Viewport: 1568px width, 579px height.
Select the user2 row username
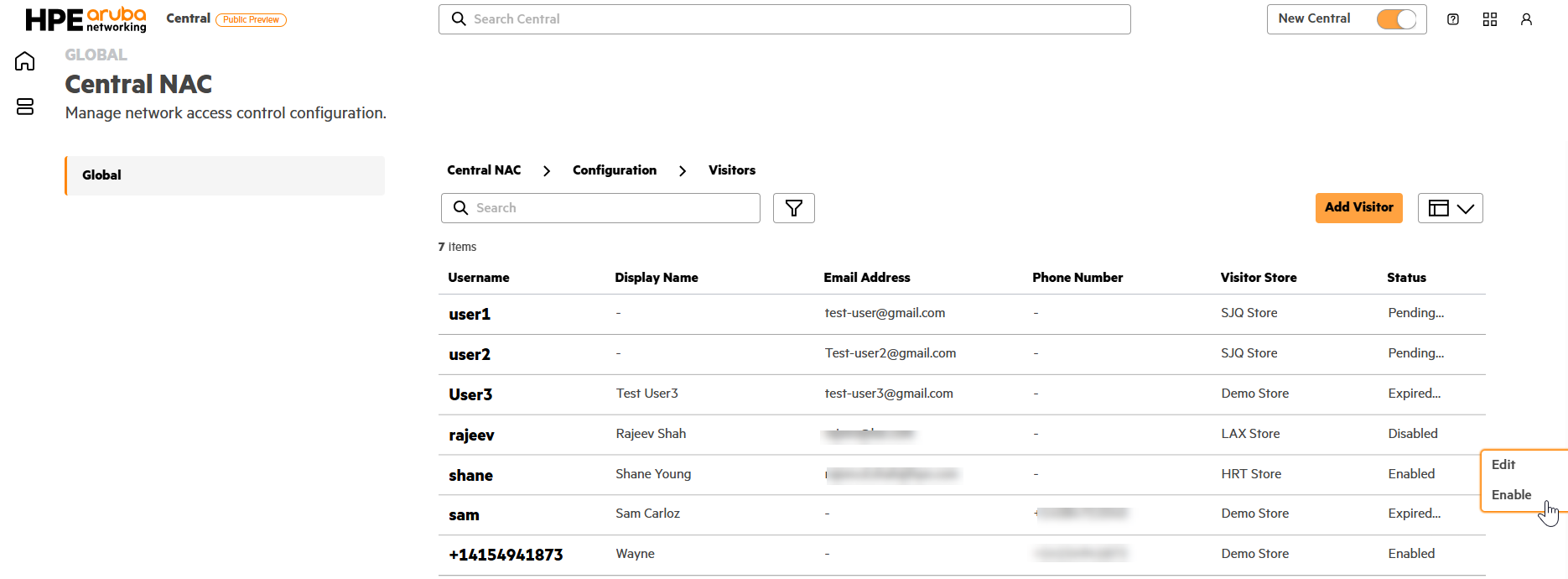(x=470, y=355)
